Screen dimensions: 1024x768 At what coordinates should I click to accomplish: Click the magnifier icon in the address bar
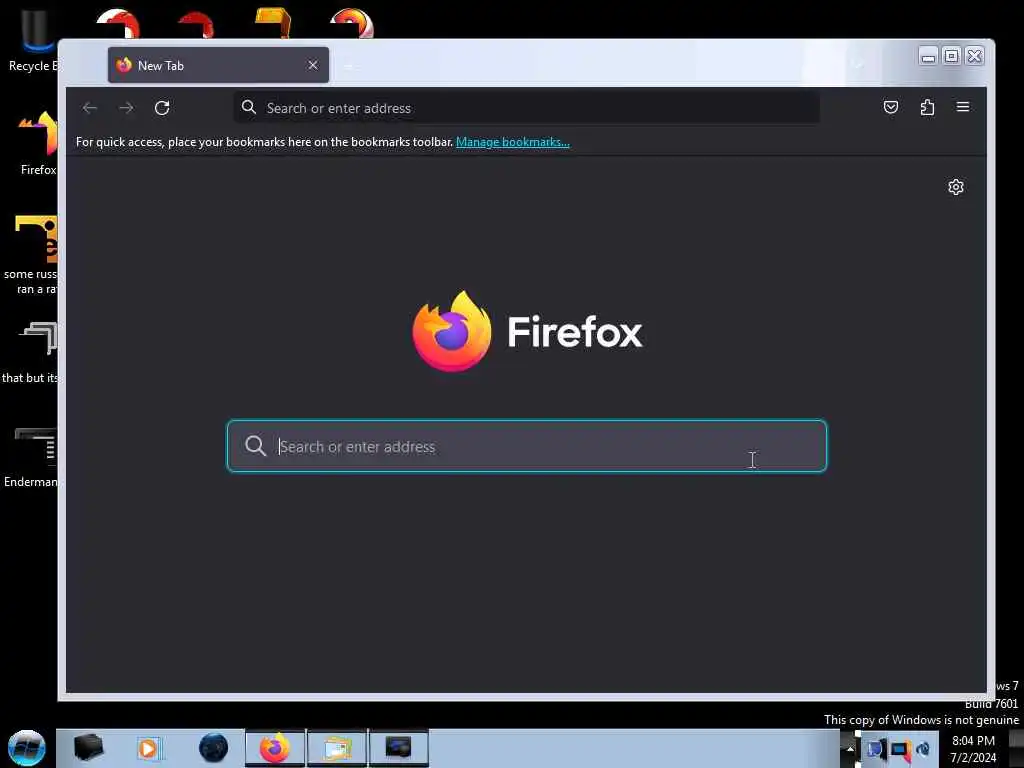point(248,107)
